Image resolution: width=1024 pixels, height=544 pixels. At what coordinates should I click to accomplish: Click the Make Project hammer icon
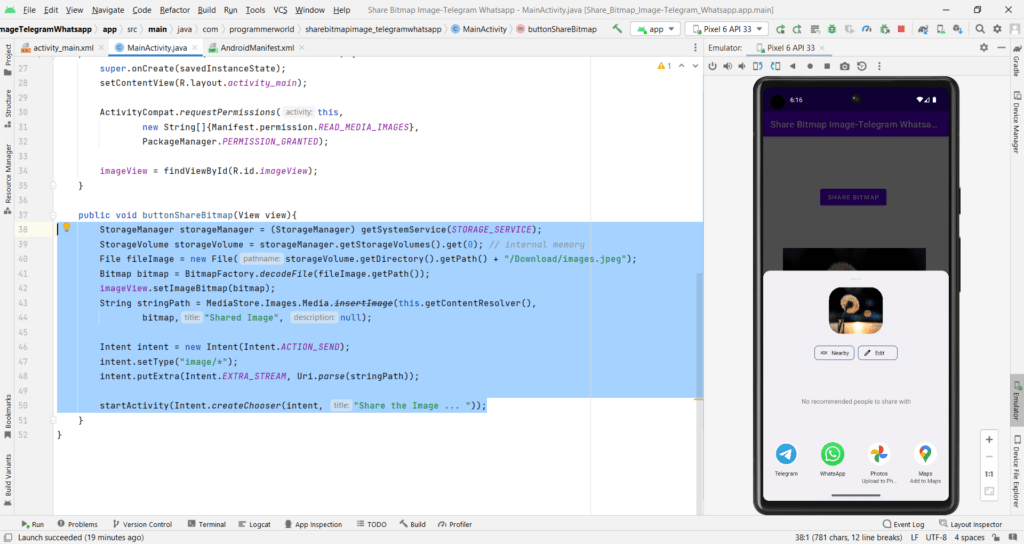click(x=617, y=29)
